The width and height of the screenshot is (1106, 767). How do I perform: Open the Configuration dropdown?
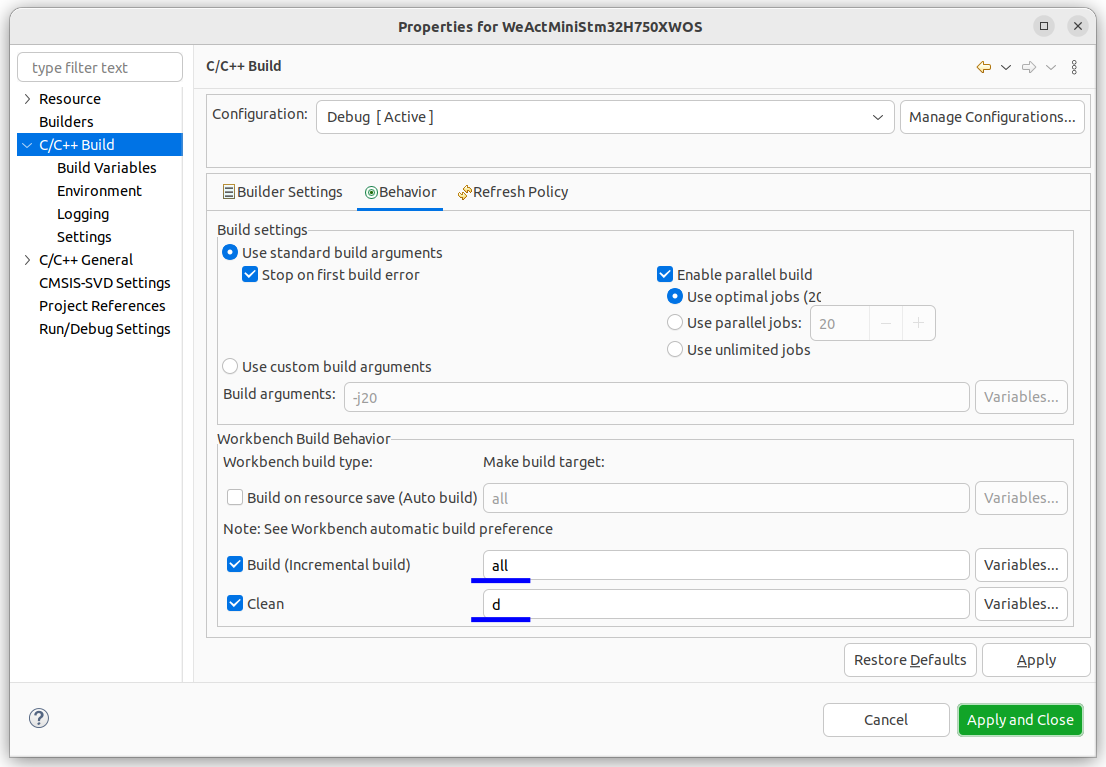click(x=605, y=117)
